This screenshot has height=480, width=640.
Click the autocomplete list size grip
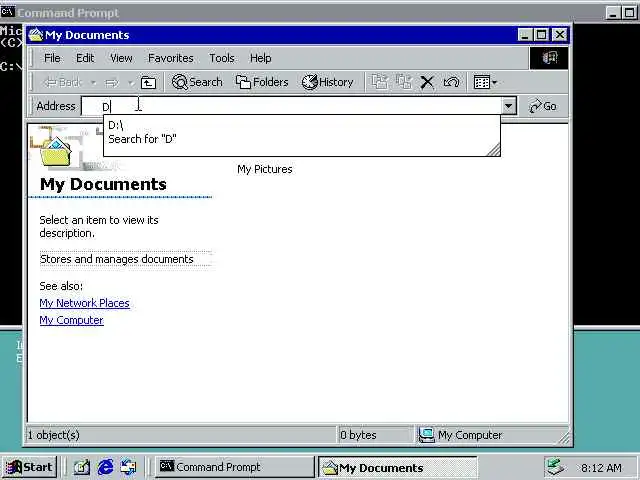click(493, 150)
